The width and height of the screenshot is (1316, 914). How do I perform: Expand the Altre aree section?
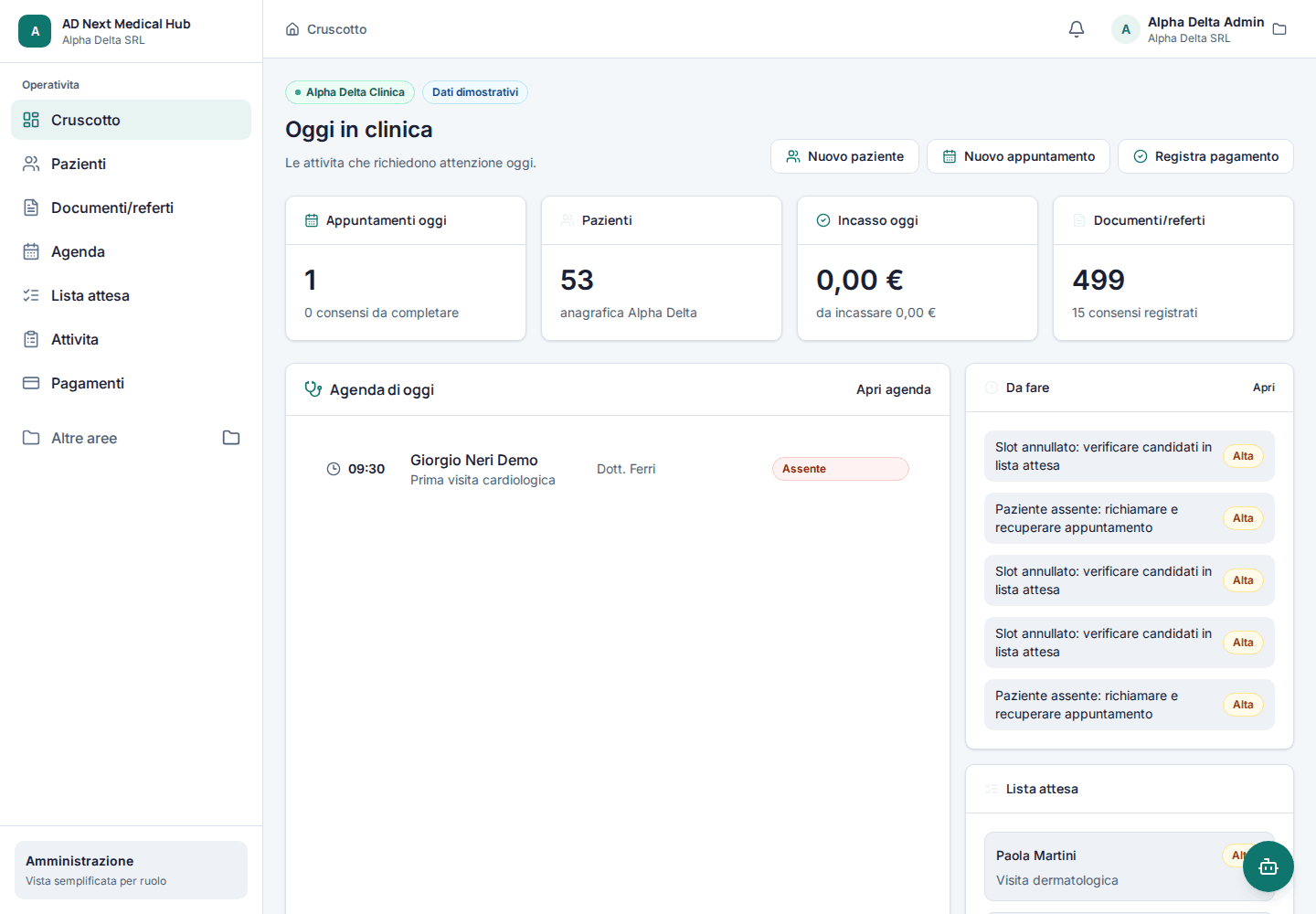[x=132, y=438]
